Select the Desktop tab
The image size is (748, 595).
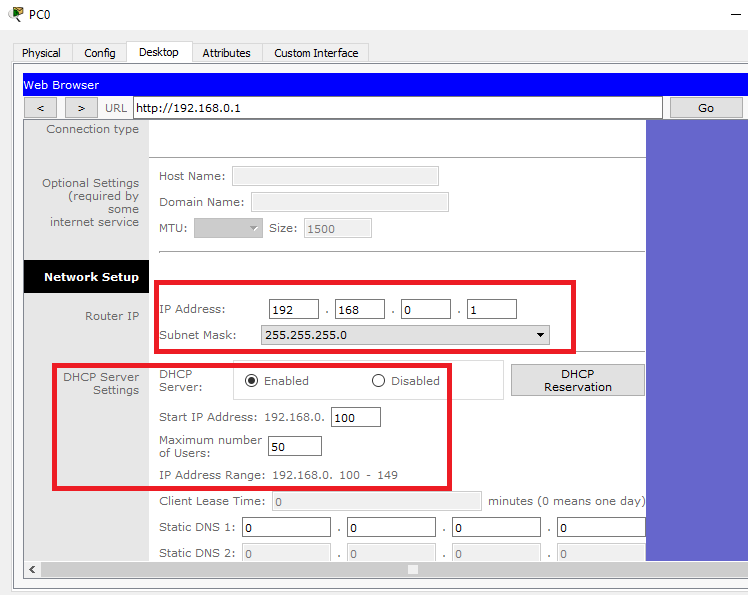(159, 52)
